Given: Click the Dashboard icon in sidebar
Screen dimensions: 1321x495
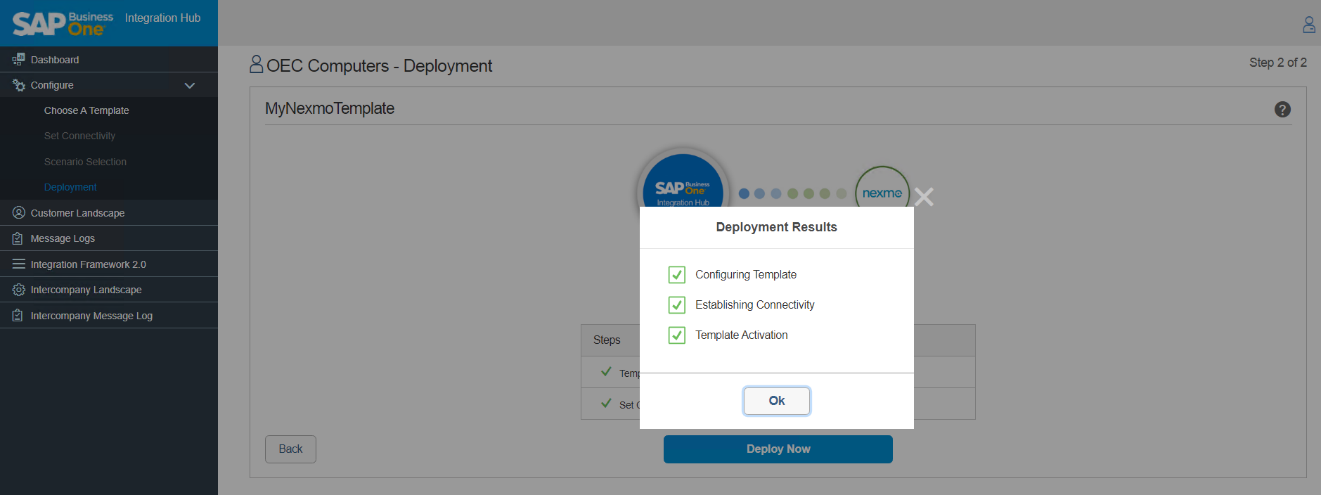Looking at the screenshot, I should pos(18,60).
